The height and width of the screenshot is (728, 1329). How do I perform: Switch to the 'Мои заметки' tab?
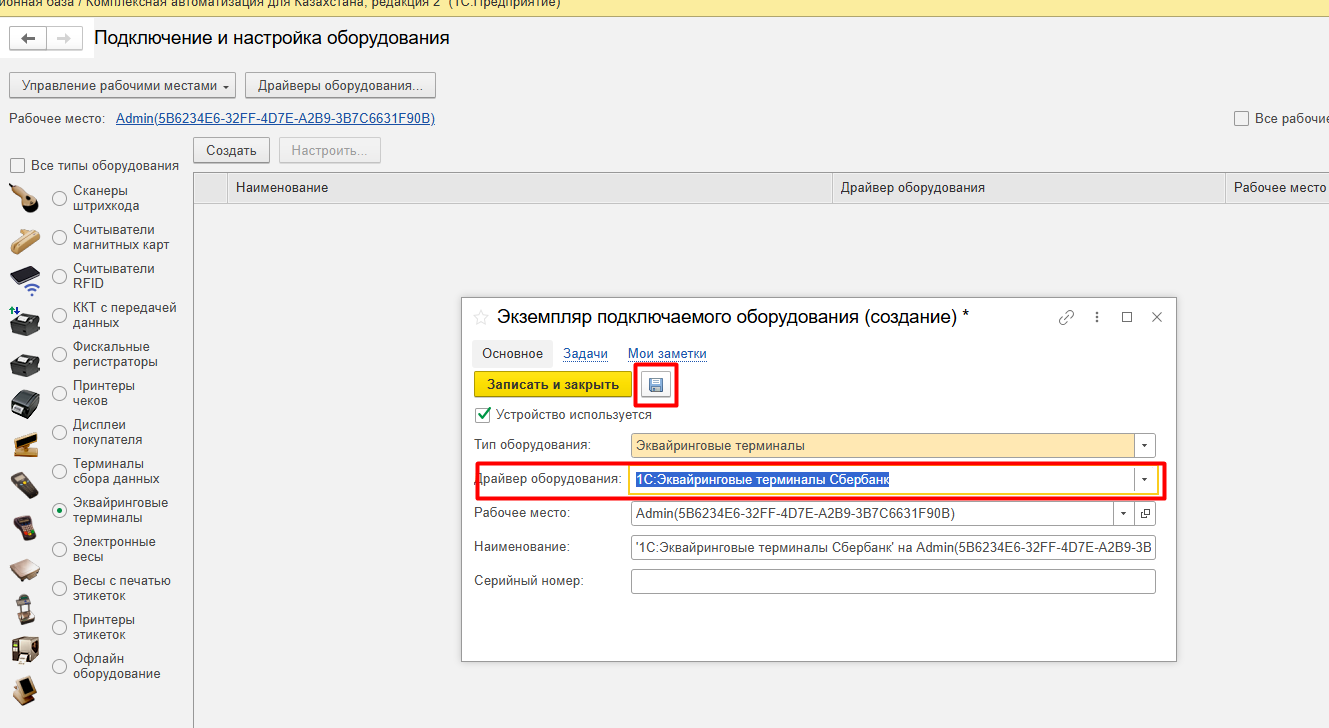[x=667, y=353]
